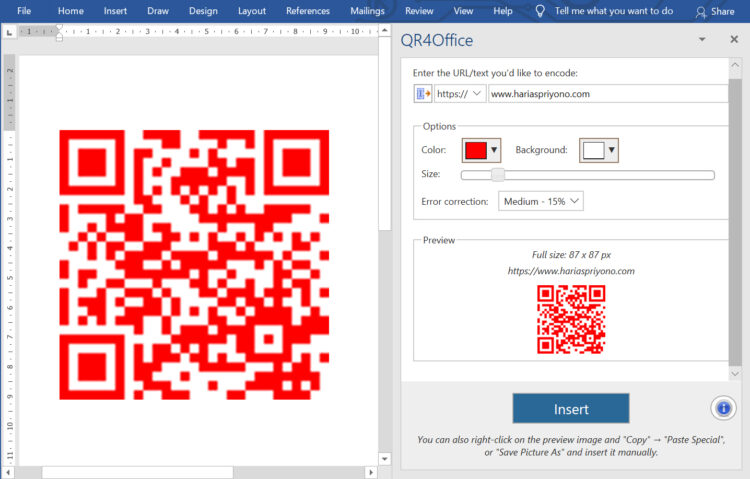Open the File menu
750x479 pixels.
tap(23, 11)
